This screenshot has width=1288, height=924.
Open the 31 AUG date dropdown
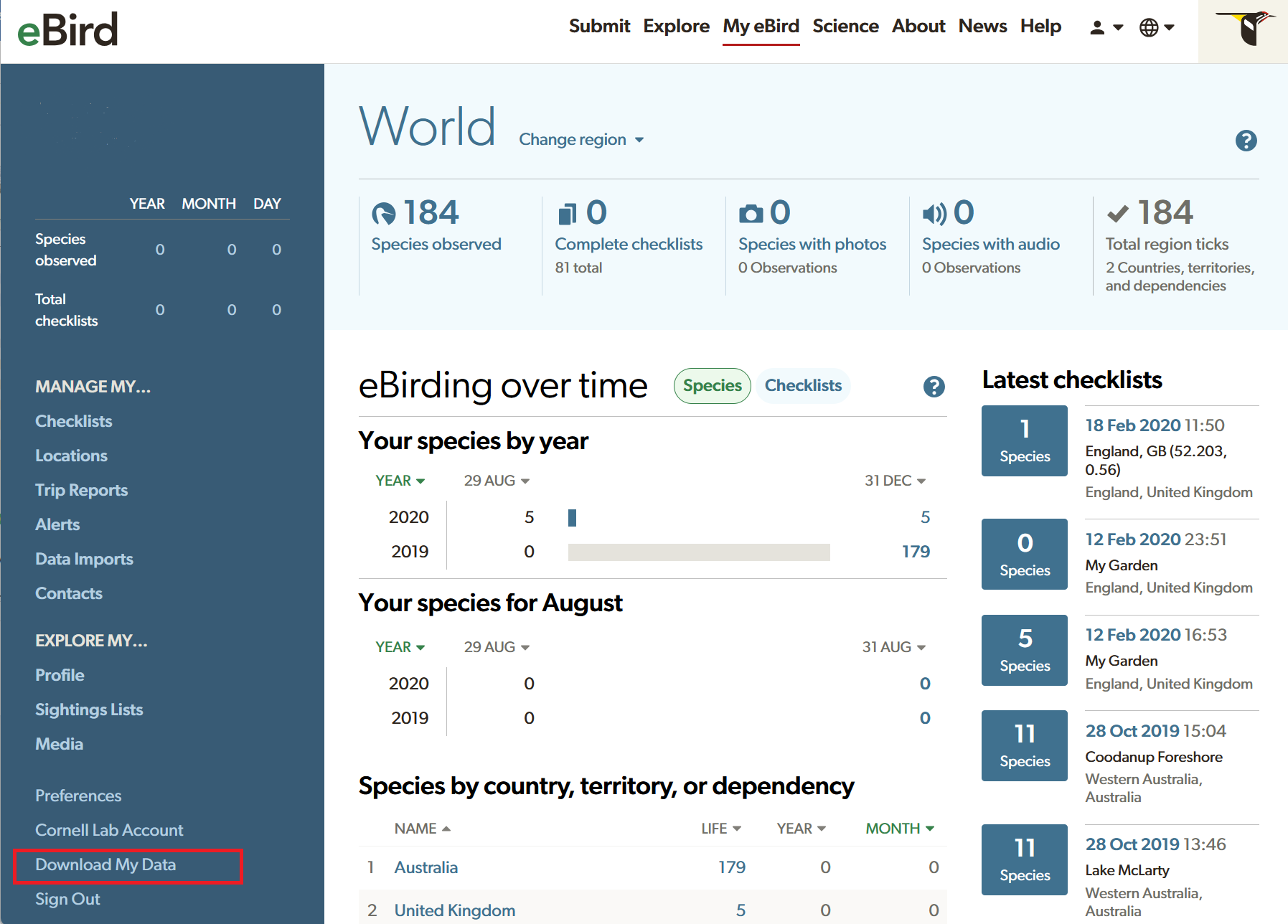(x=893, y=647)
